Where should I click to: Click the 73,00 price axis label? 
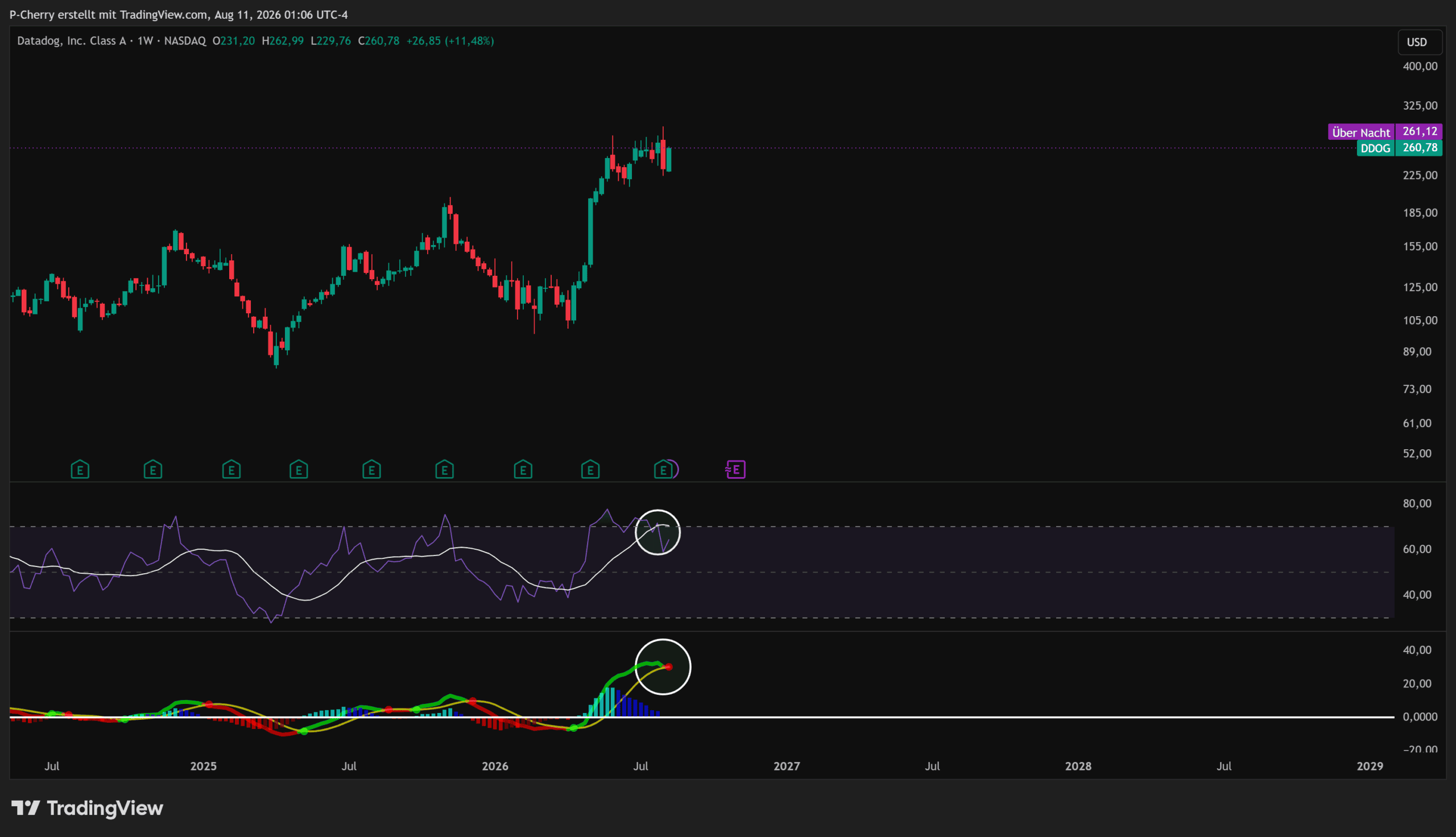[1417, 389]
